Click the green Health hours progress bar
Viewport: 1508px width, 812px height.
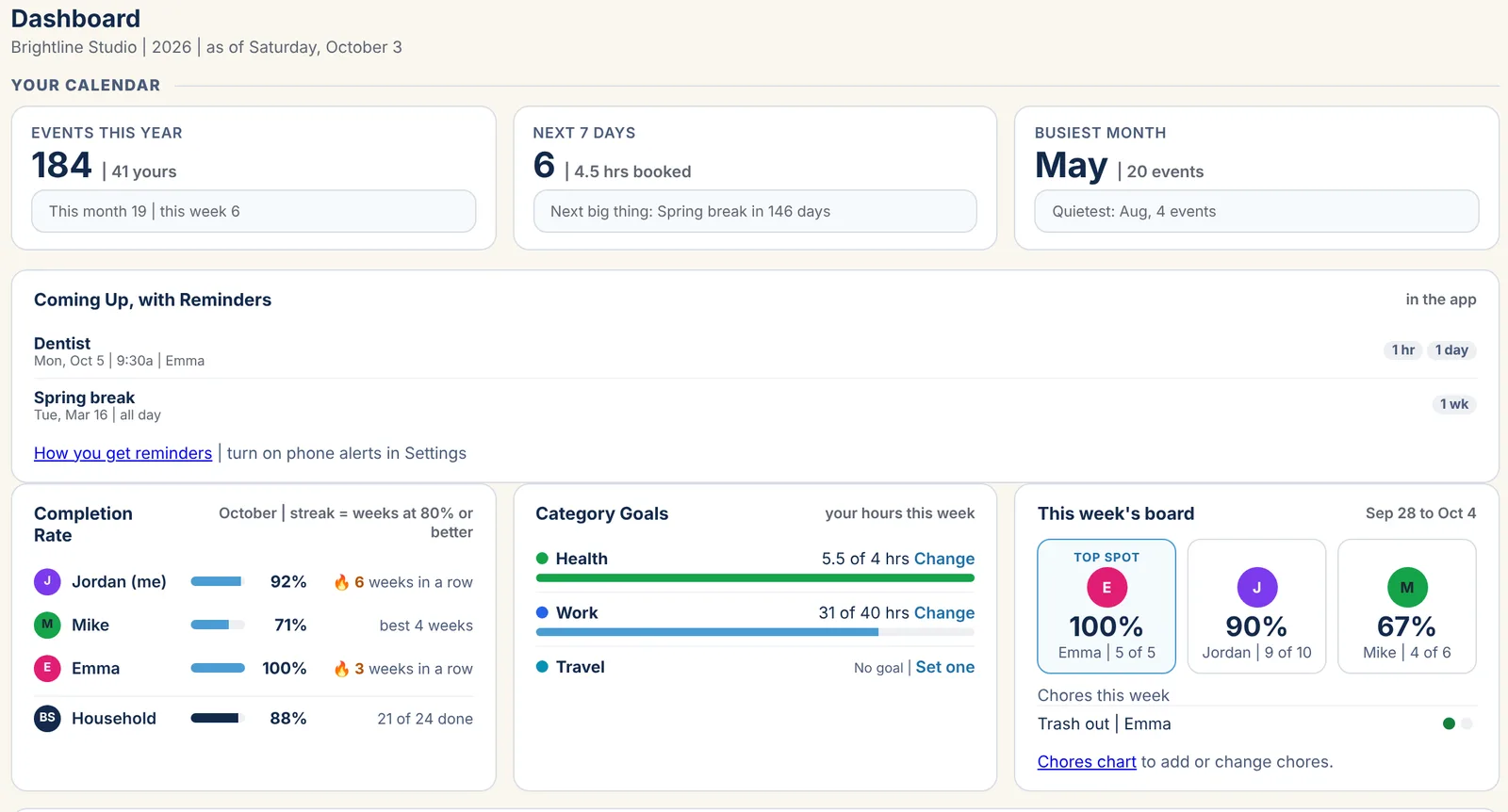coord(755,578)
